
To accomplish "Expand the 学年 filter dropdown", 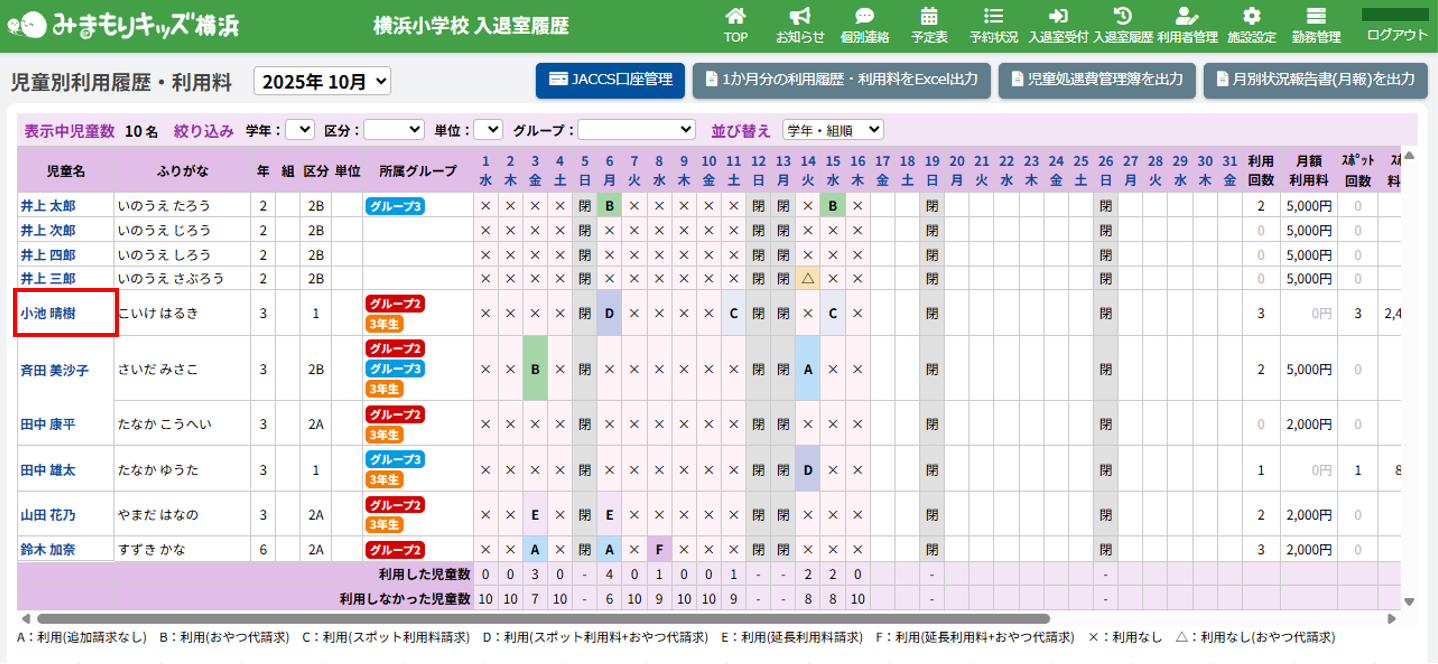I will tap(300, 130).
